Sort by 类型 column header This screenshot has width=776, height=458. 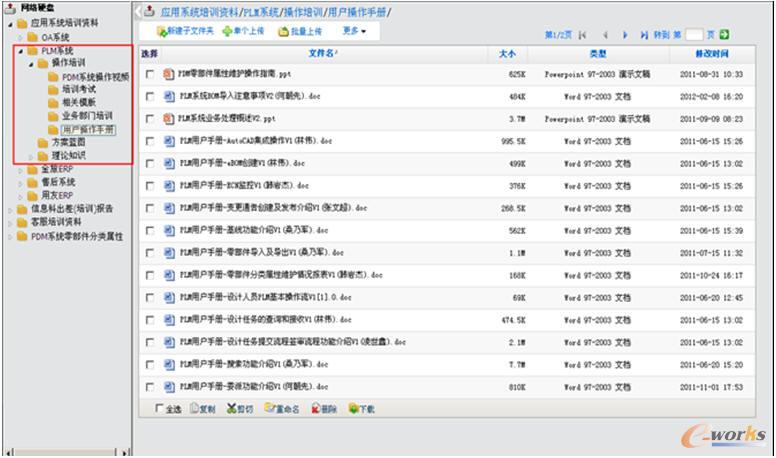pyautogui.click(x=598, y=53)
